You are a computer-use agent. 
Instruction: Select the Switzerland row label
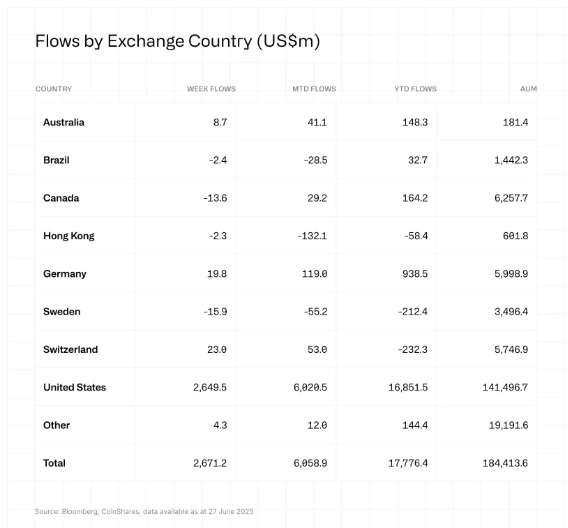[x=70, y=349]
